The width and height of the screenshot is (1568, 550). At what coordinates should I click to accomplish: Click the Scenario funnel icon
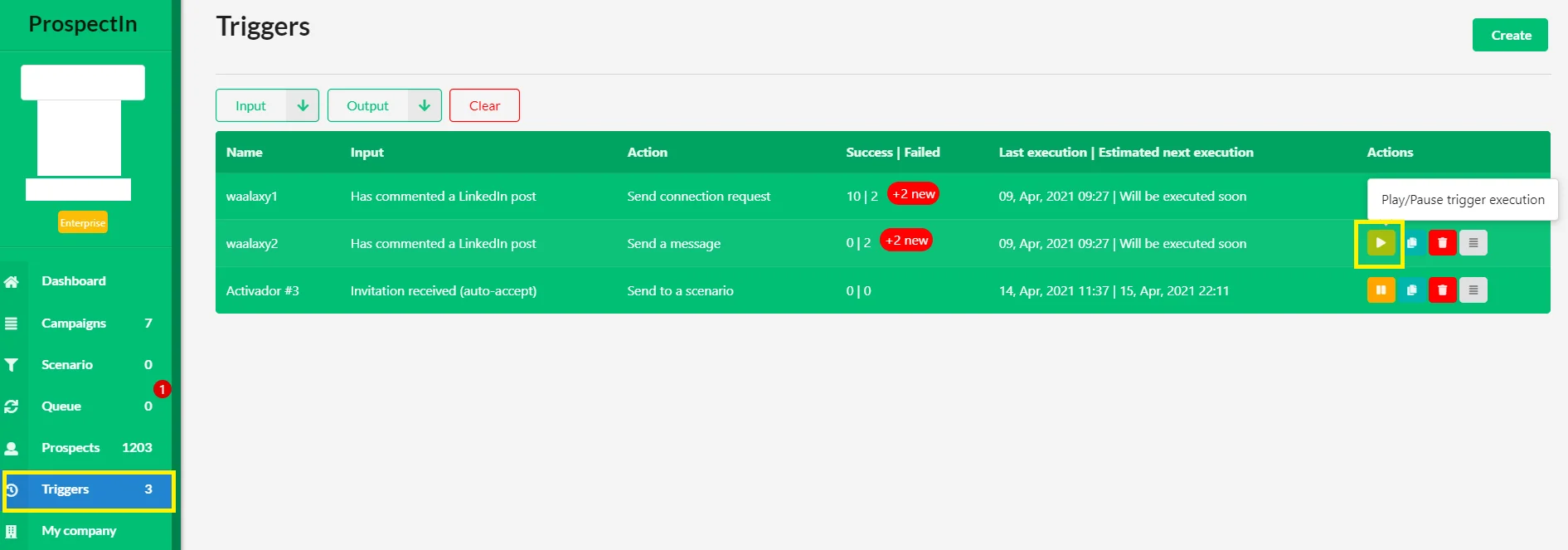(12, 365)
